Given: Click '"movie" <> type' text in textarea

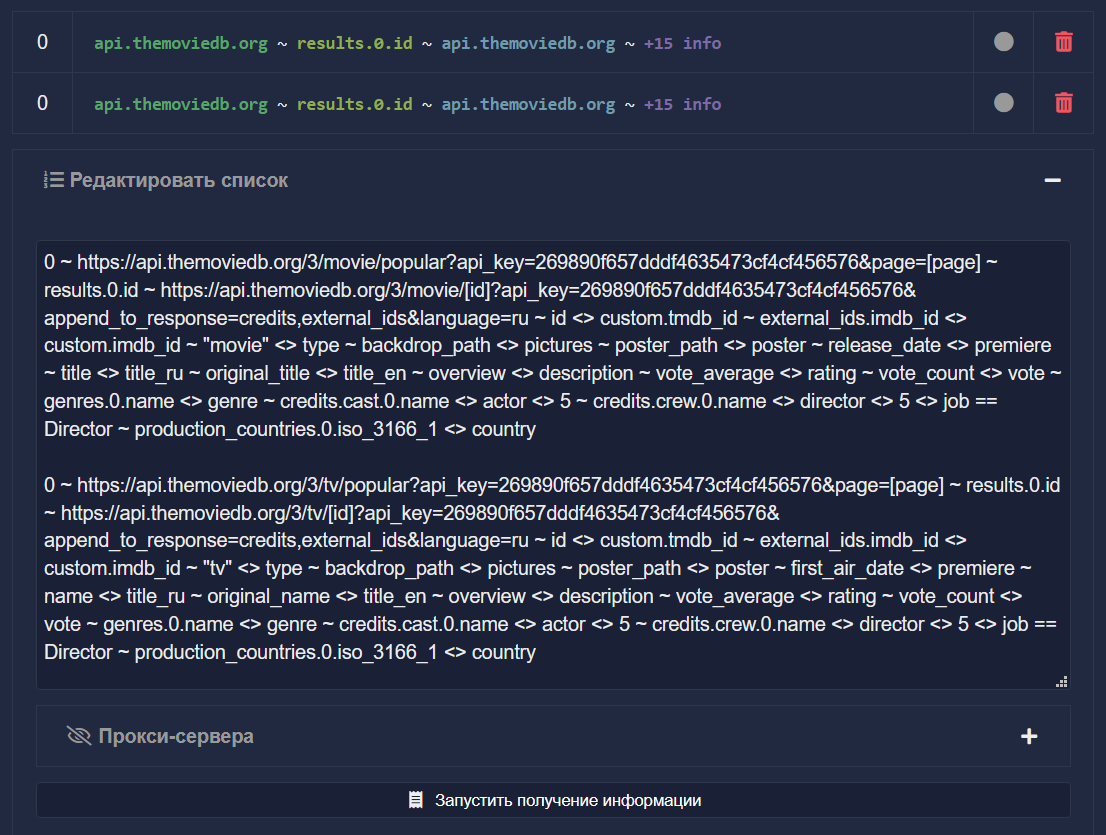Looking at the screenshot, I should pyautogui.click(x=271, y=346).
